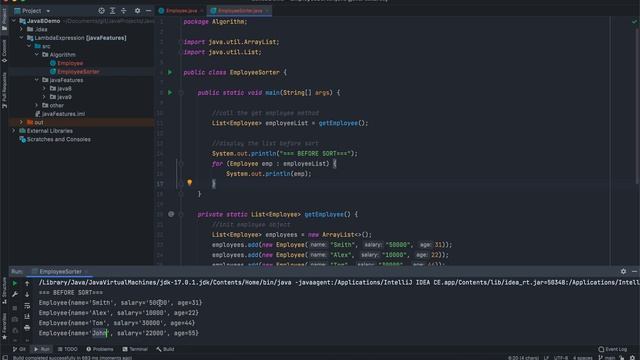Collapse the javaFeatures package
Screen dimensions: 640x360
(37, 80)
